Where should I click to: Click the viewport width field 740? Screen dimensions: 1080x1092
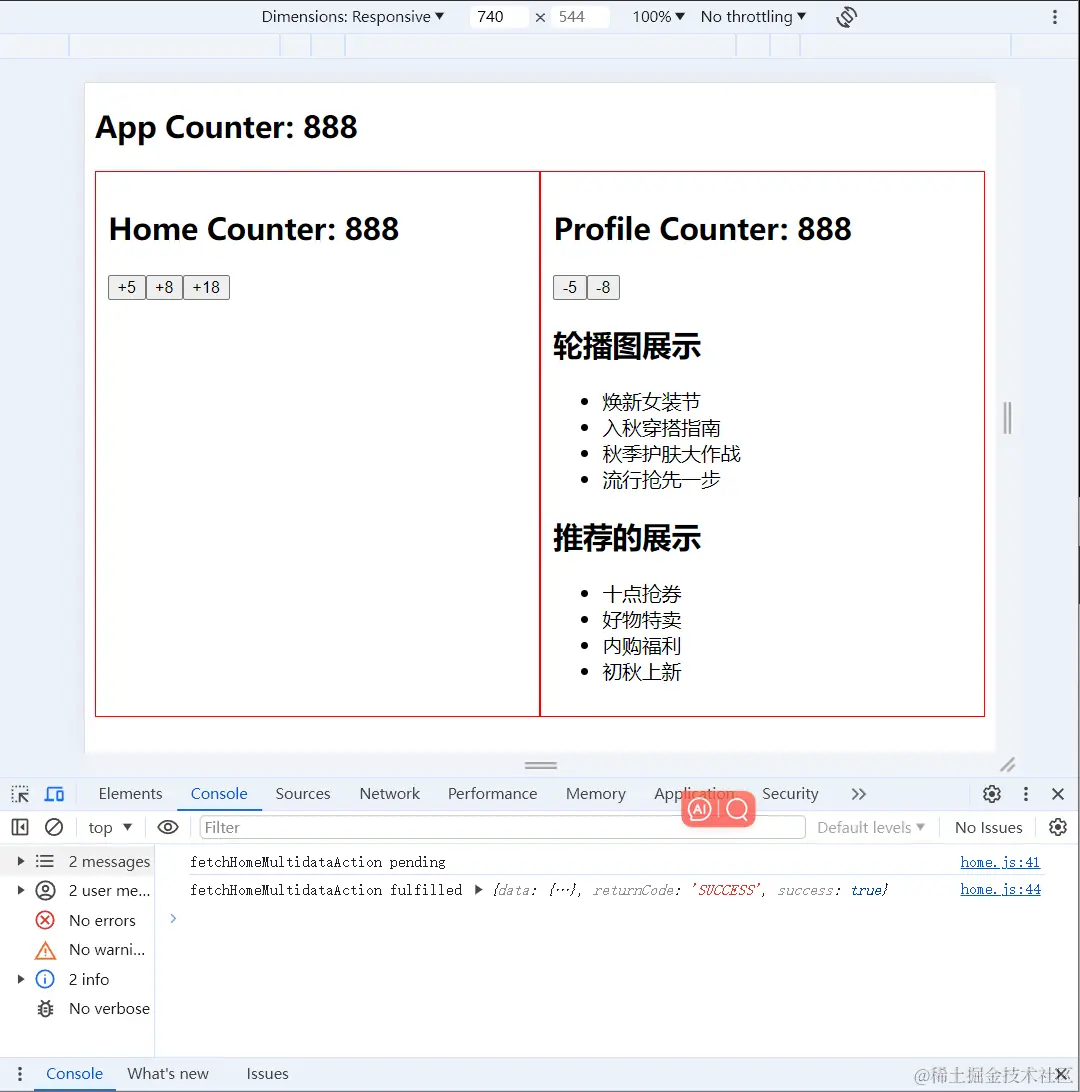click(x=499, y=17)
